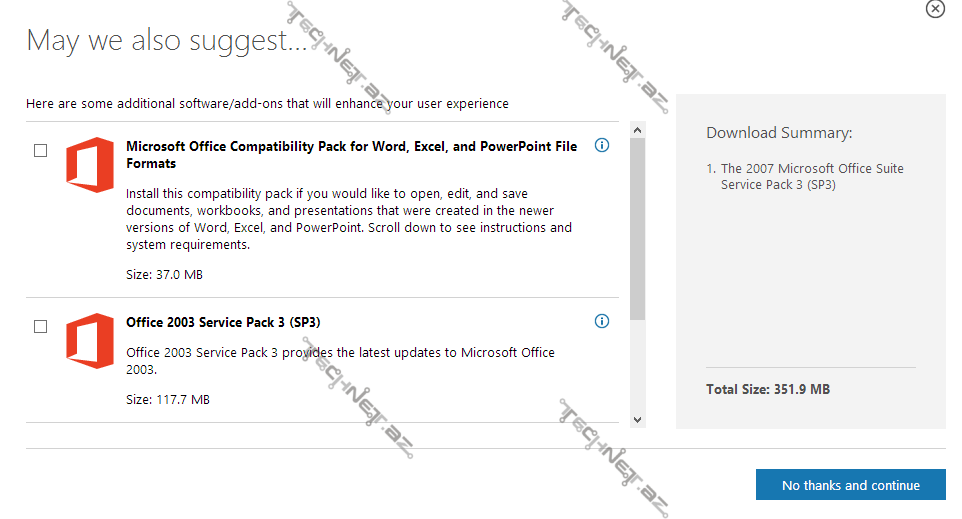Click the grey scrollbar thumb in the list
This screenshot has height=519, width=962.
click(x=638, y=228)
